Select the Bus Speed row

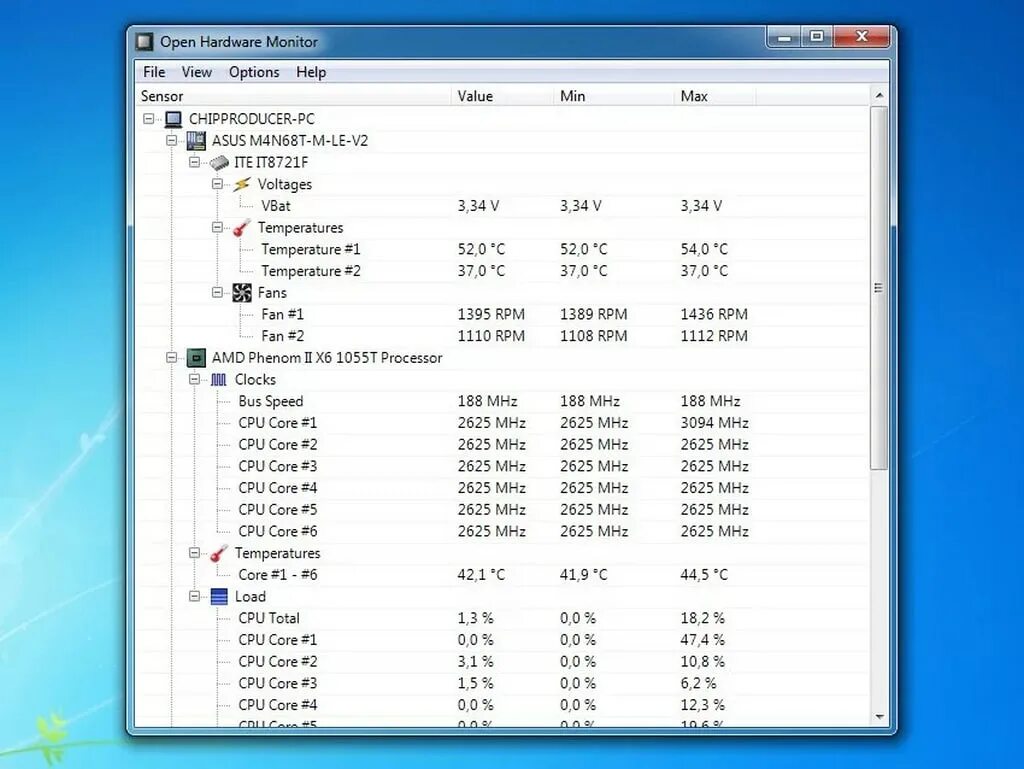click(502, 401)
